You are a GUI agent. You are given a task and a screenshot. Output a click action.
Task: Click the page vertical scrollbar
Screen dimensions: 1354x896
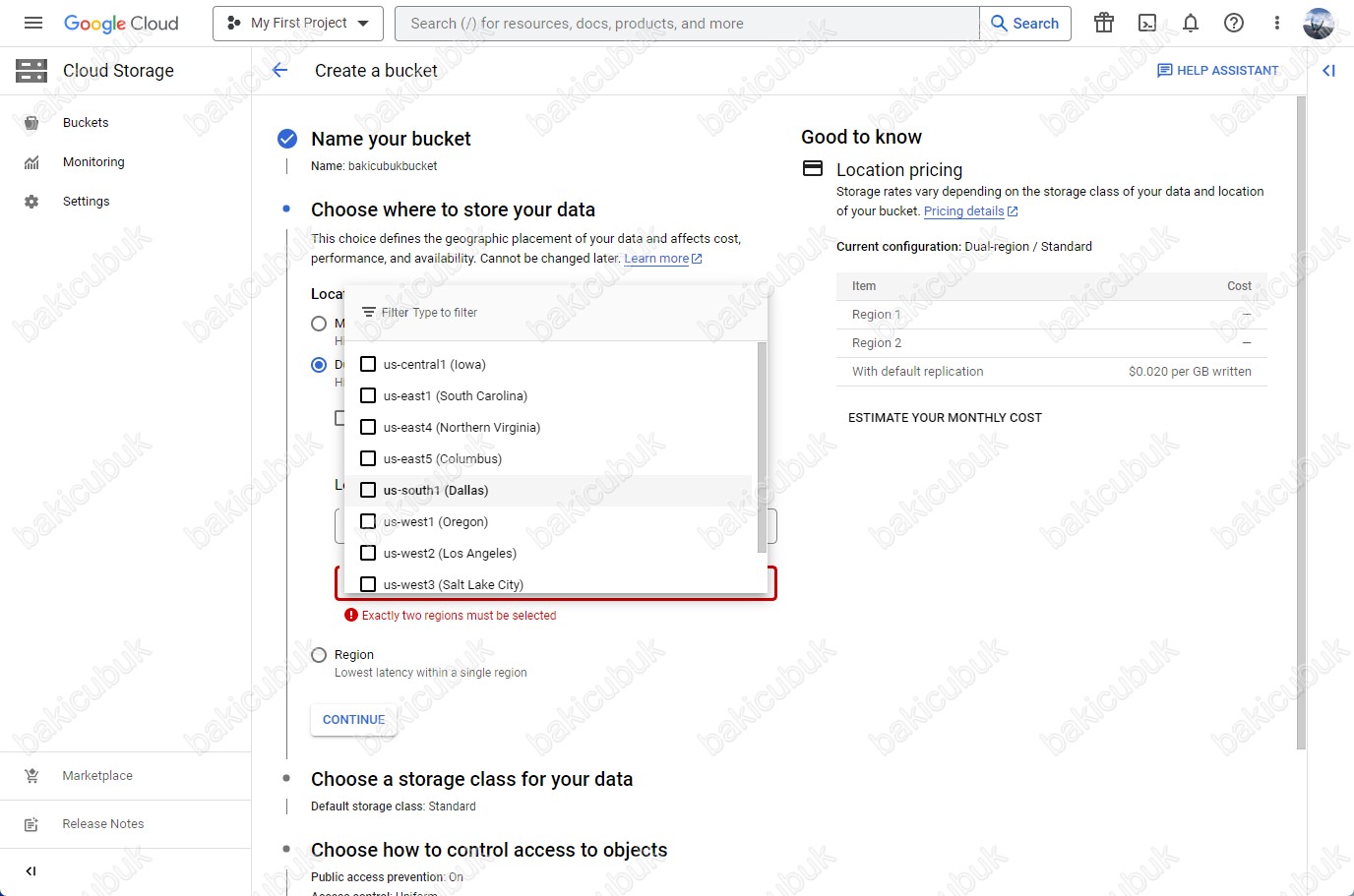(1301, 423)
